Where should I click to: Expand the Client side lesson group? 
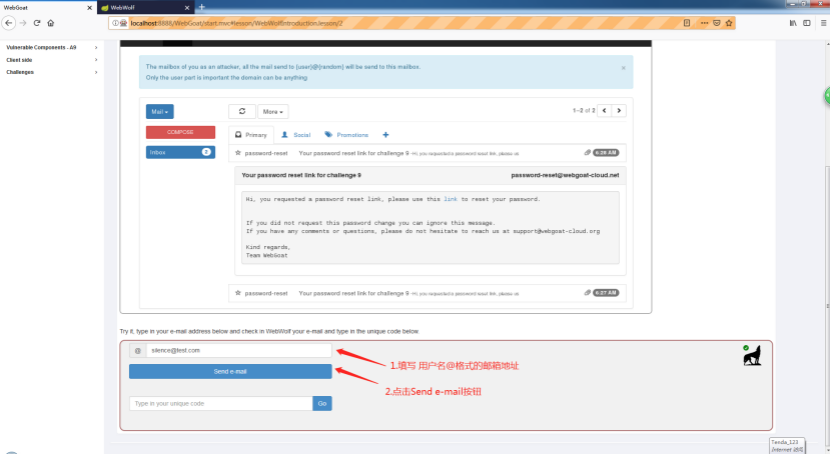51,60
